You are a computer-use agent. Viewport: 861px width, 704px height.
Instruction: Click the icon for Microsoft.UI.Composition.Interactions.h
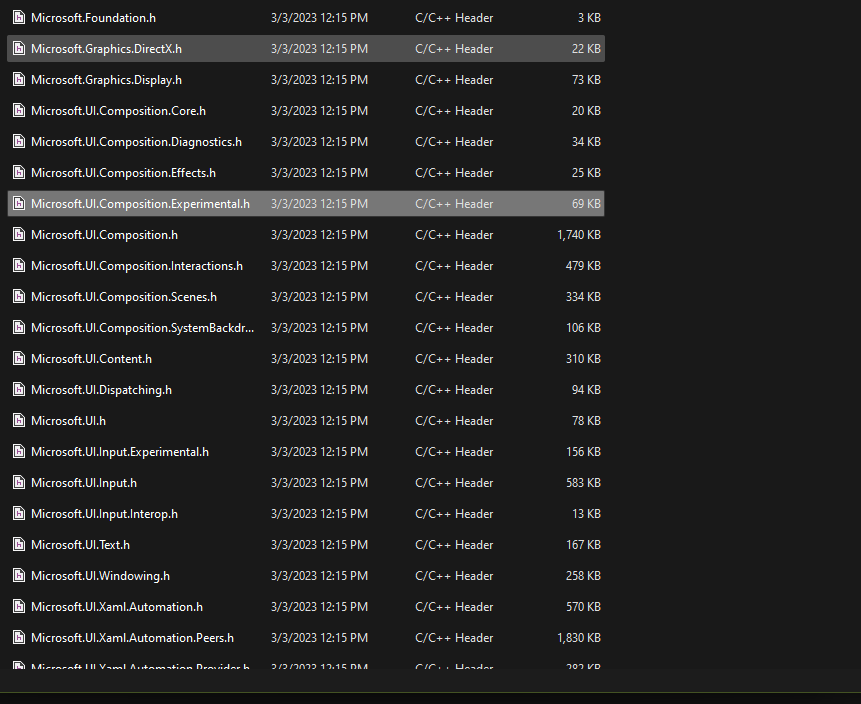pos(19,266)
